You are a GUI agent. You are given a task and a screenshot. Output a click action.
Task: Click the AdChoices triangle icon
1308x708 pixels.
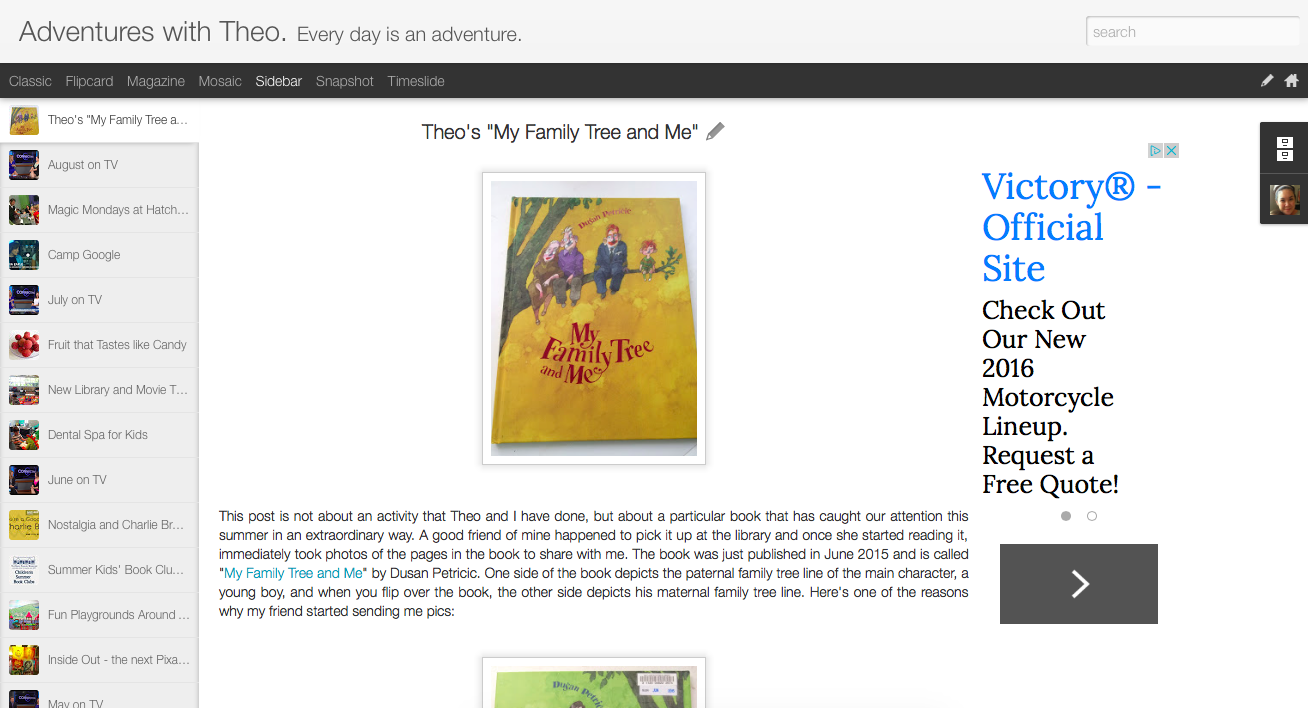tap(1155, 151)
